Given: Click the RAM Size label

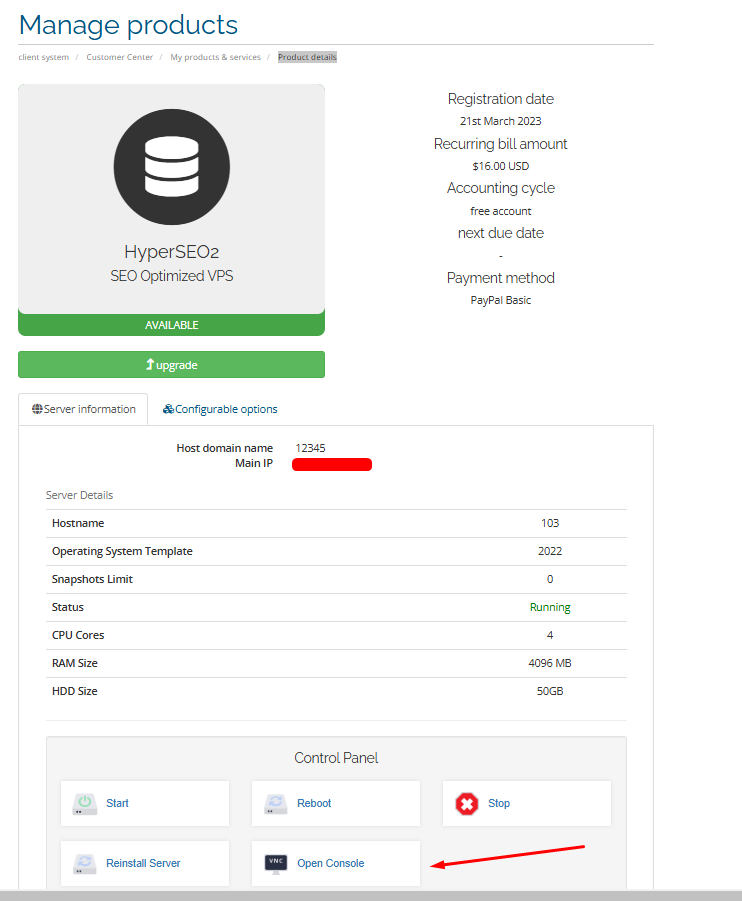Looking at the screenshot, I should click(x=75, y=663).
